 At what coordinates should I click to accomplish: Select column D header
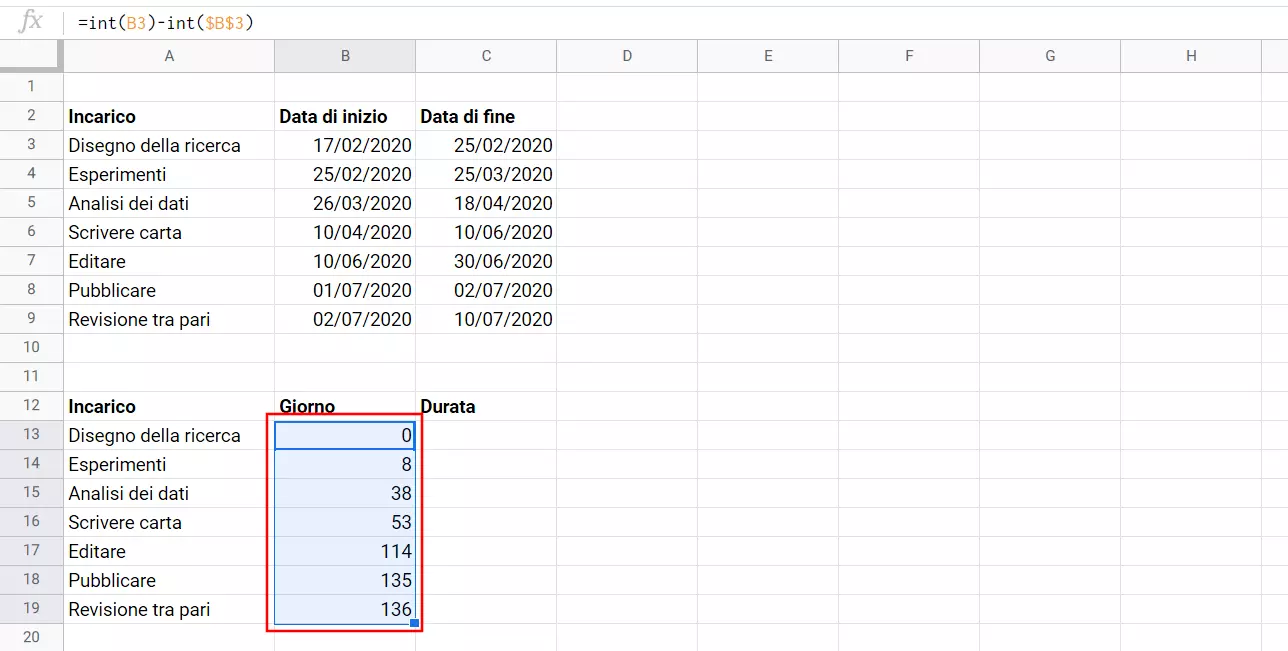point(627,56)
